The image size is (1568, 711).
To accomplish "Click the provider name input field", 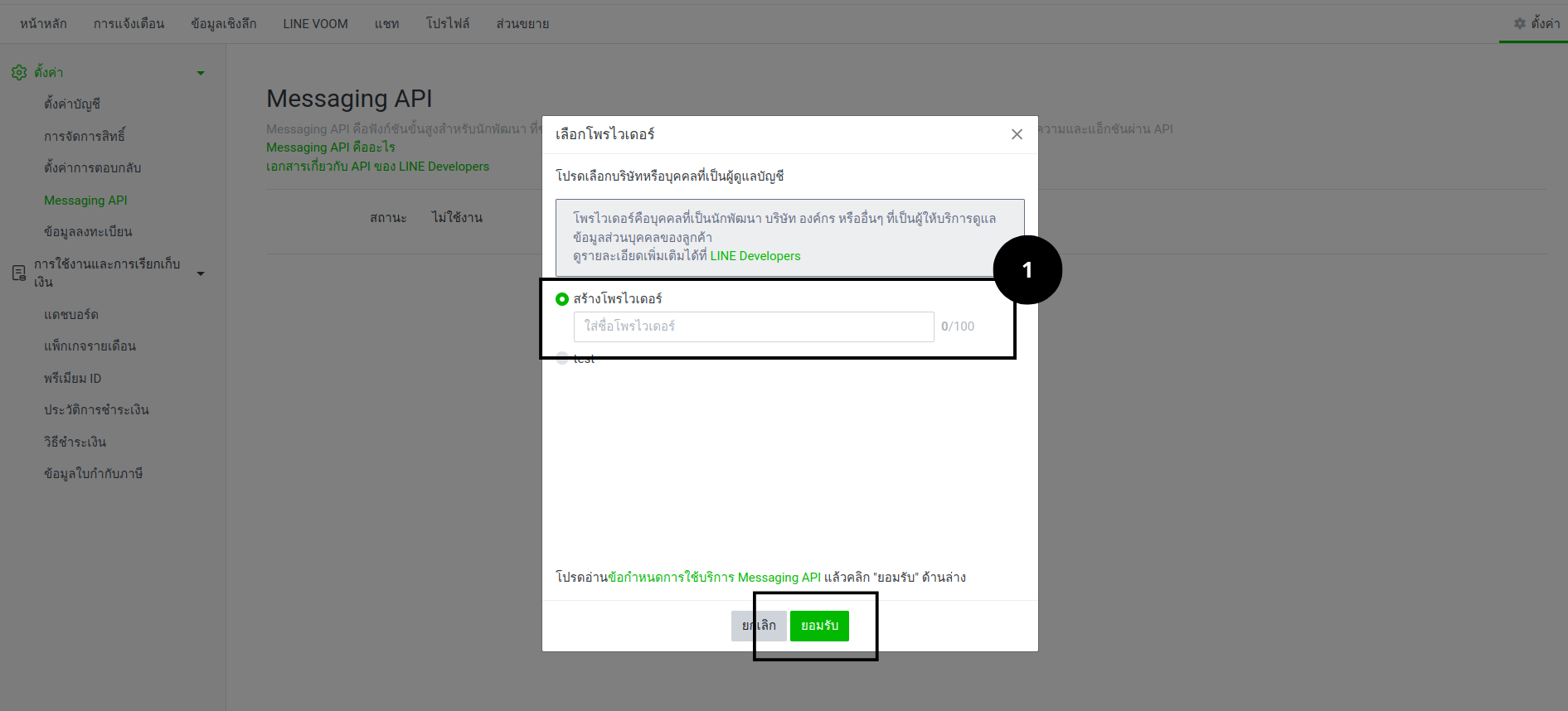I will [x=754, y=326].
